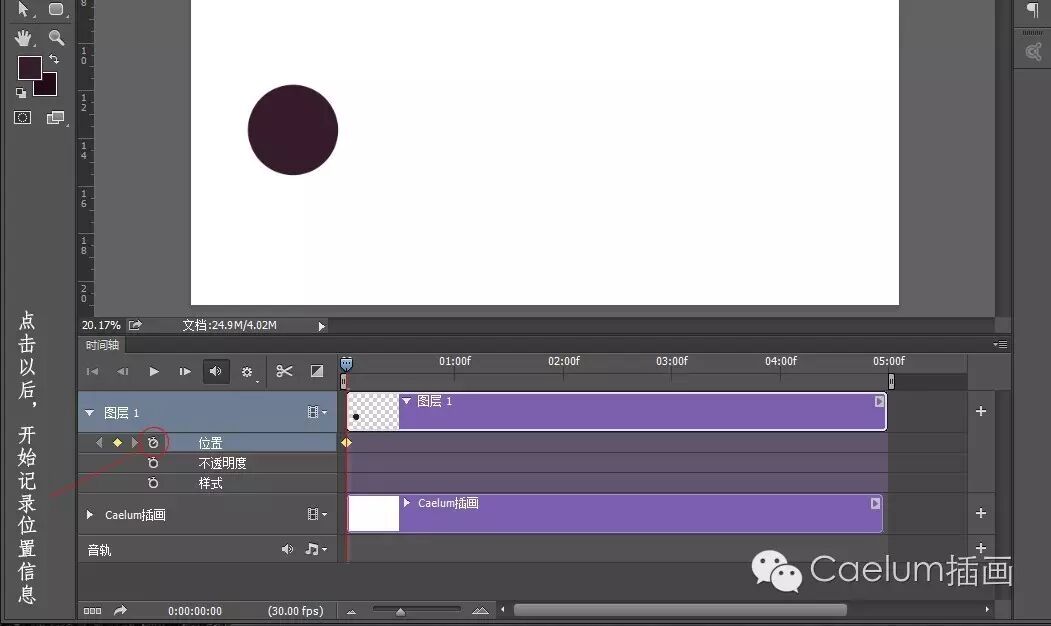Toggle keyframe diamond for 位置
The height and width of the screenshot is (626, 1051).
[117, 442]
